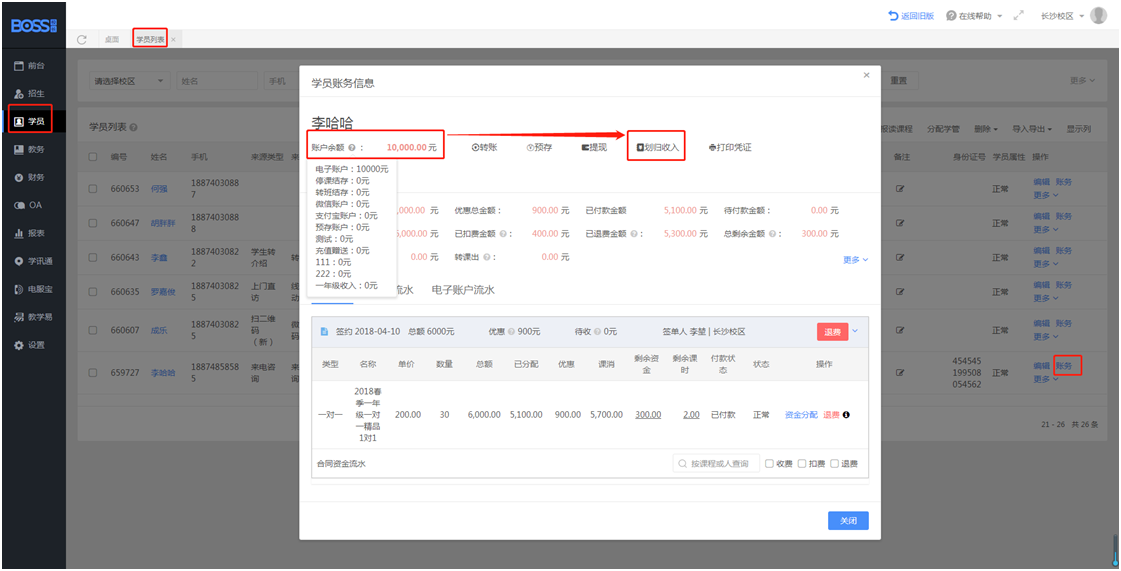The width and height of the screenshot is (1121, 571).
Task: Open the 报表 sidebar module
Action: pos(30,233)
